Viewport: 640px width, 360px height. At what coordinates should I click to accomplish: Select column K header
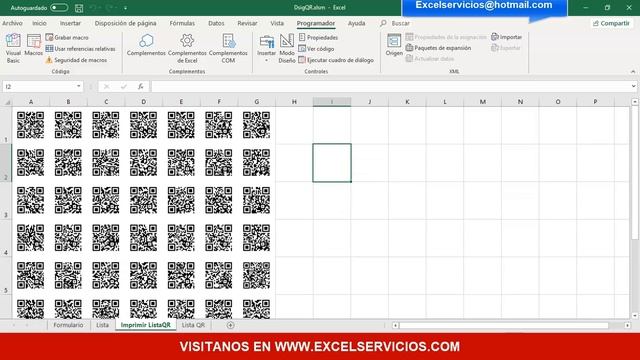point(407,102)
